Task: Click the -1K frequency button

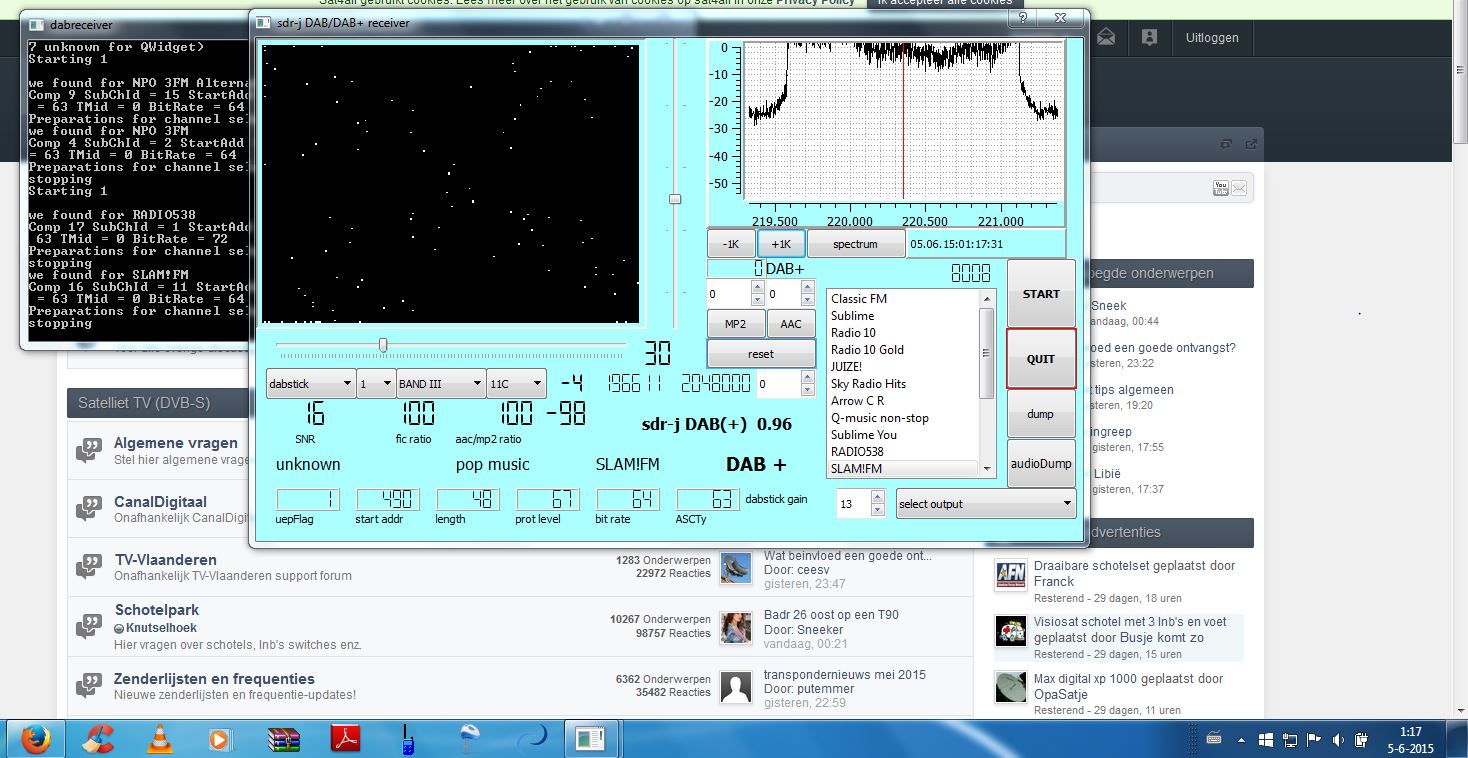Action: click(x=731, y=244)
